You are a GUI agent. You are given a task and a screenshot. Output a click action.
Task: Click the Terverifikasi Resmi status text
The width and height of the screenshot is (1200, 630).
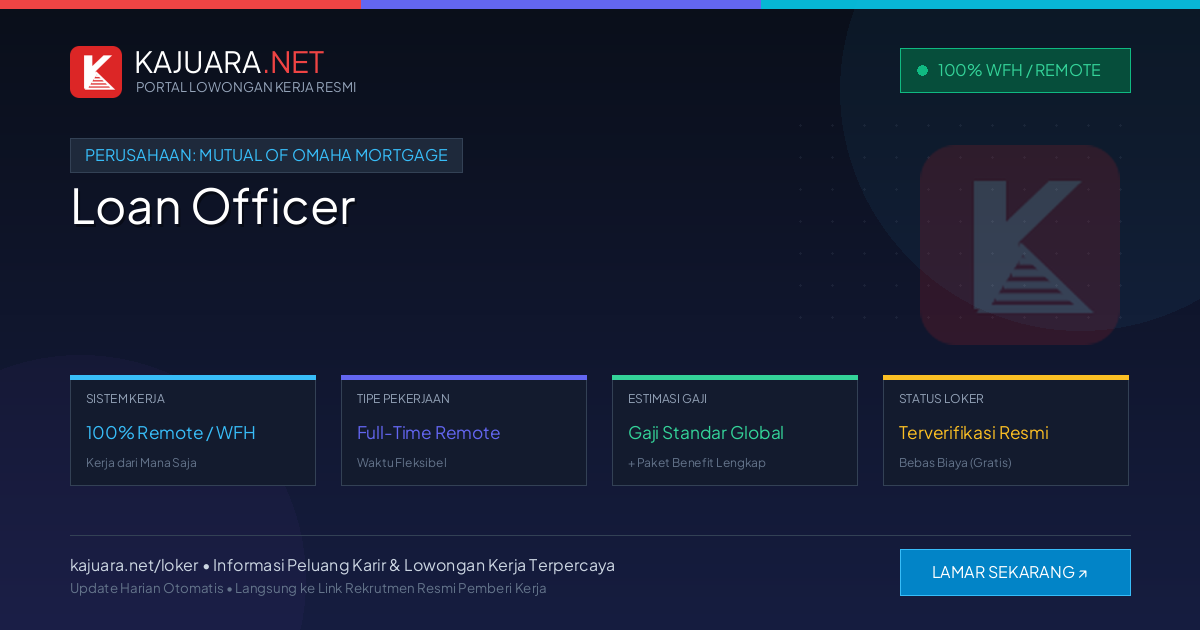pyautogui.click(x=973, y=433)
